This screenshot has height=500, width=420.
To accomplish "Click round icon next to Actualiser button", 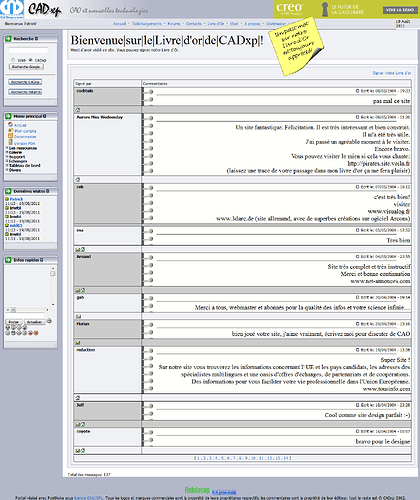I will (x=49, y=321).
